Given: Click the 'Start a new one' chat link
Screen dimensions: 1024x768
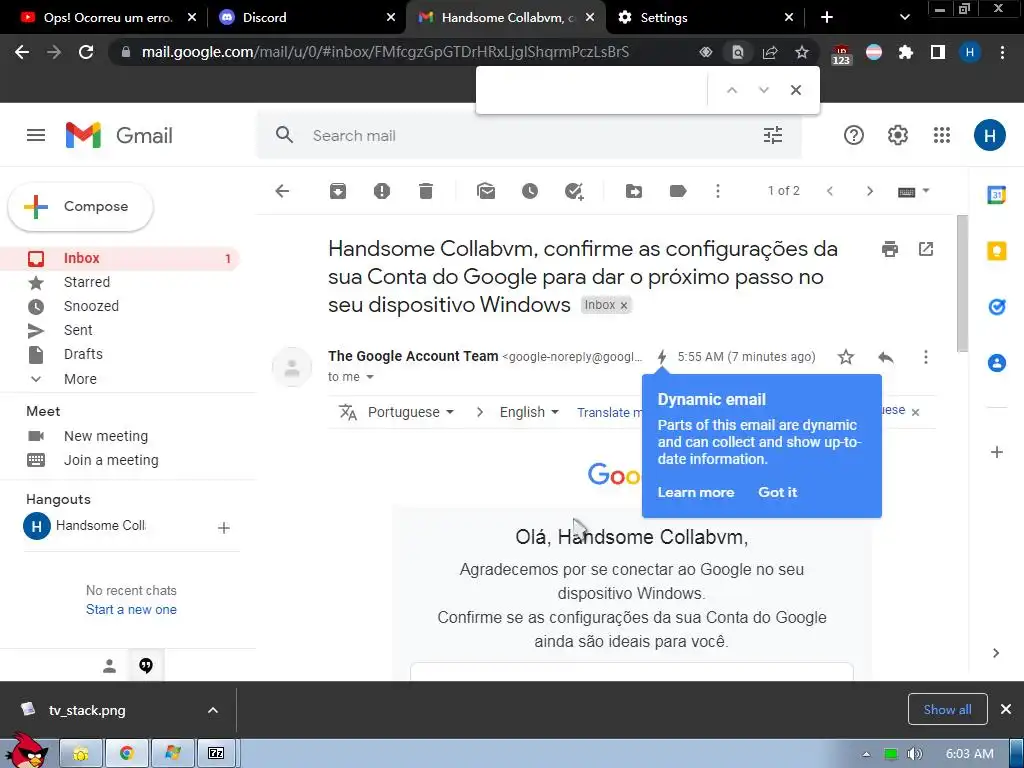Looking at the screenshot, I should point(131,609).
